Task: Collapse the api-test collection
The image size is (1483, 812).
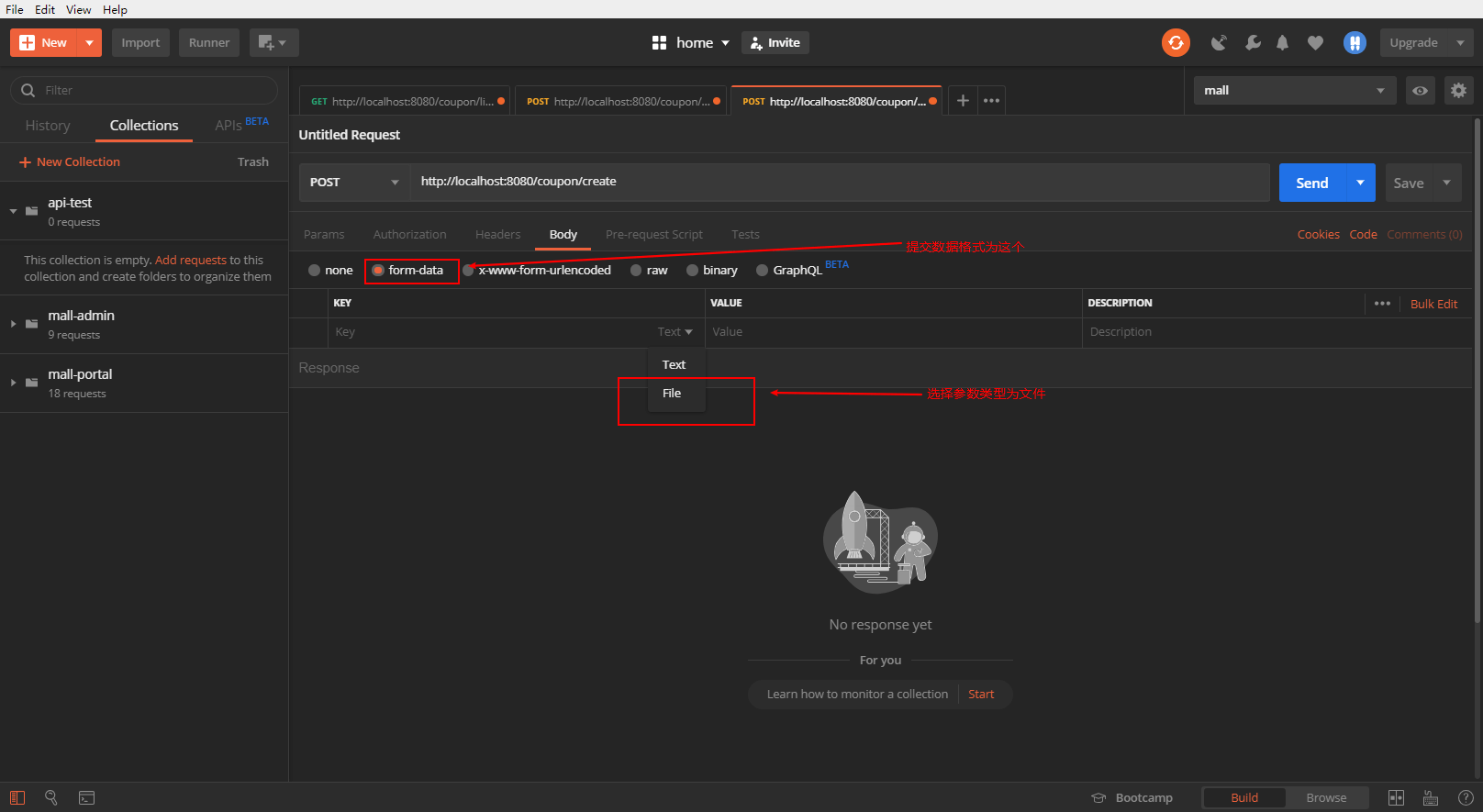Action: pos(14,211)
